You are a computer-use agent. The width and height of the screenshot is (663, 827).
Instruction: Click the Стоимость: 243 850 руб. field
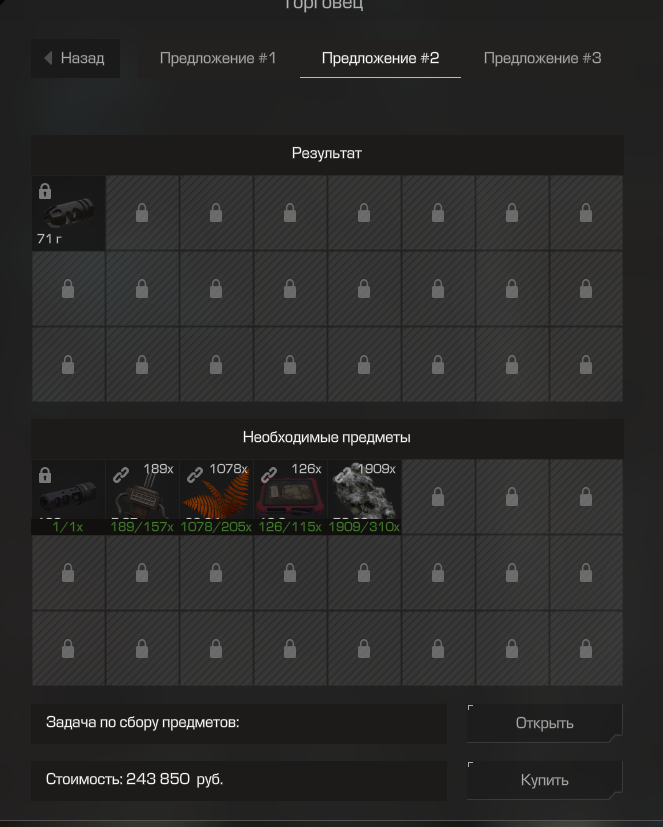239,780
